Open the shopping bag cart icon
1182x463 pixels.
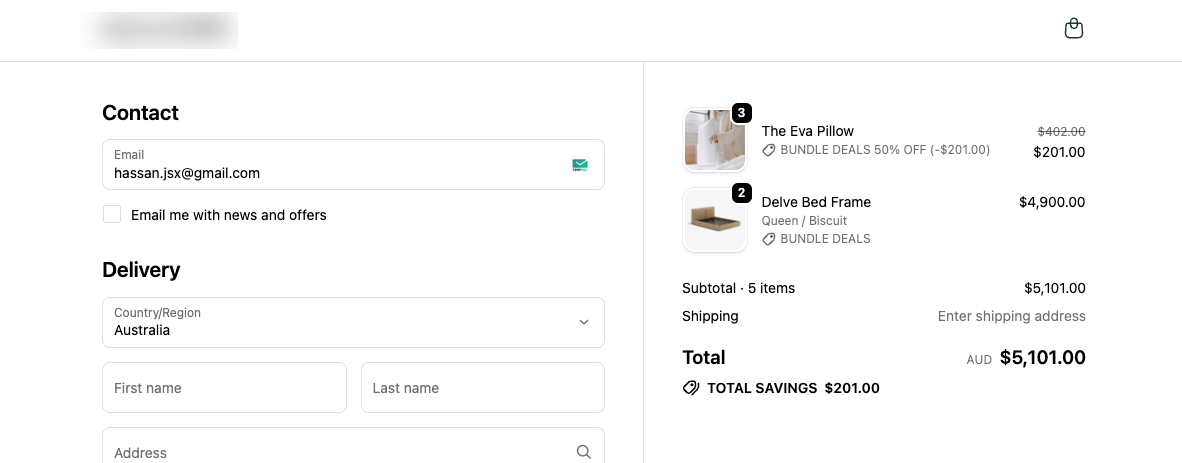pyautogui.click(x=1073, y=29)
